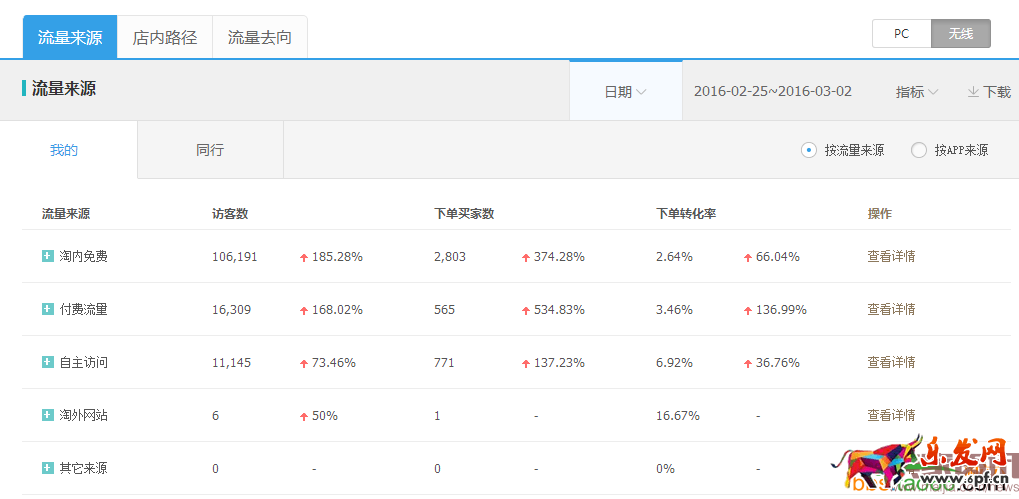Open the 指标 dropdown
The height and width of the screenshot is (499, 1019).
pyautogui.click(x=916, y=91)
